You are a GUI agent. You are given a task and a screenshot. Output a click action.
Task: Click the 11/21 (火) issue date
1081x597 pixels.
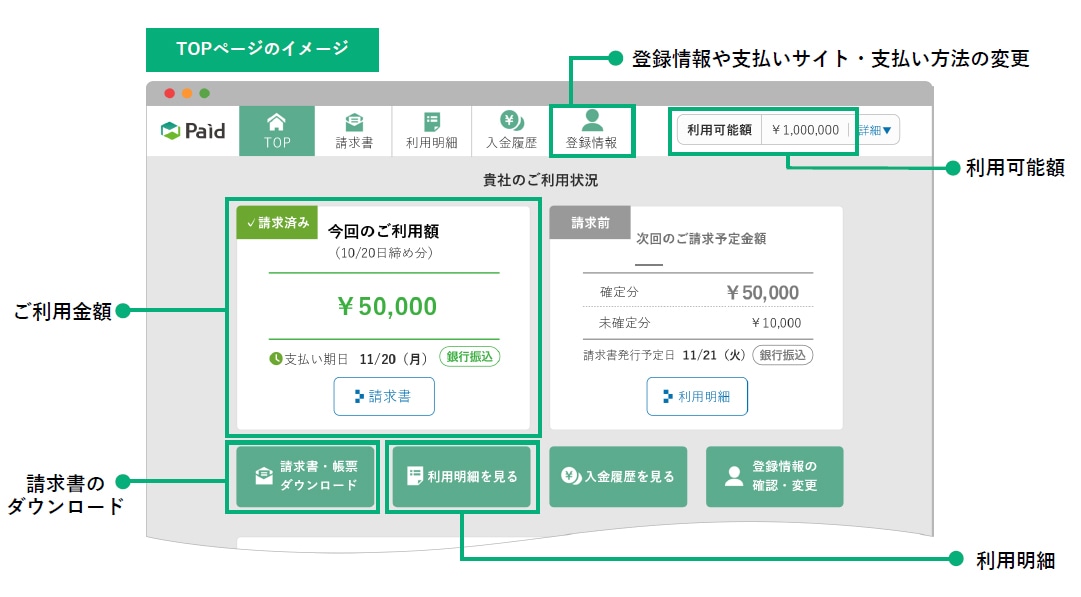[x=714, y=355]
